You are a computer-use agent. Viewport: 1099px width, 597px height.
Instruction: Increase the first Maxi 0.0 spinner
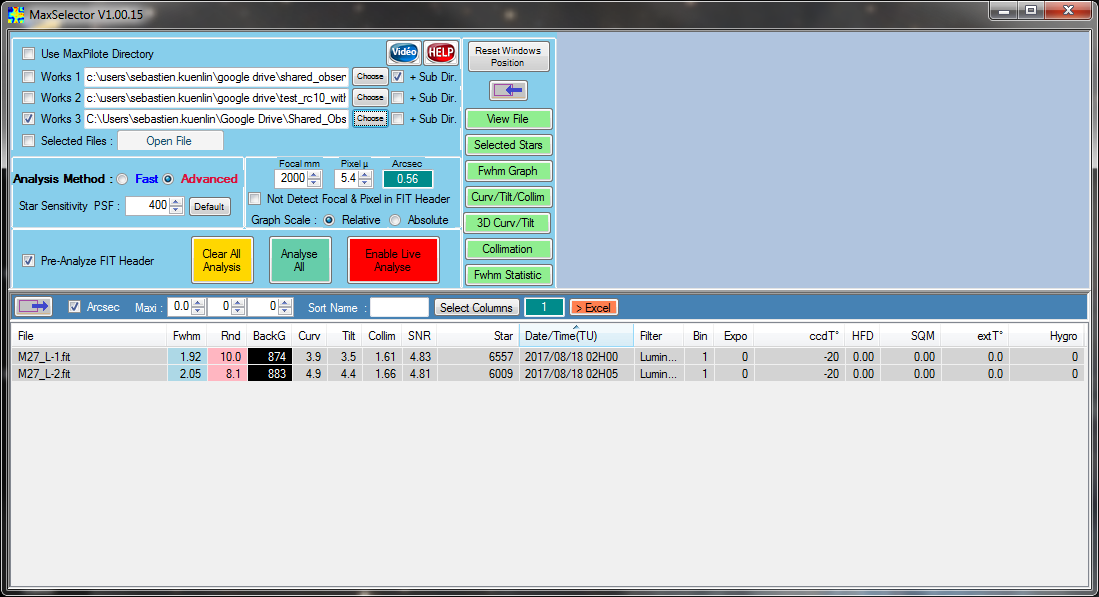click(198, 303)
